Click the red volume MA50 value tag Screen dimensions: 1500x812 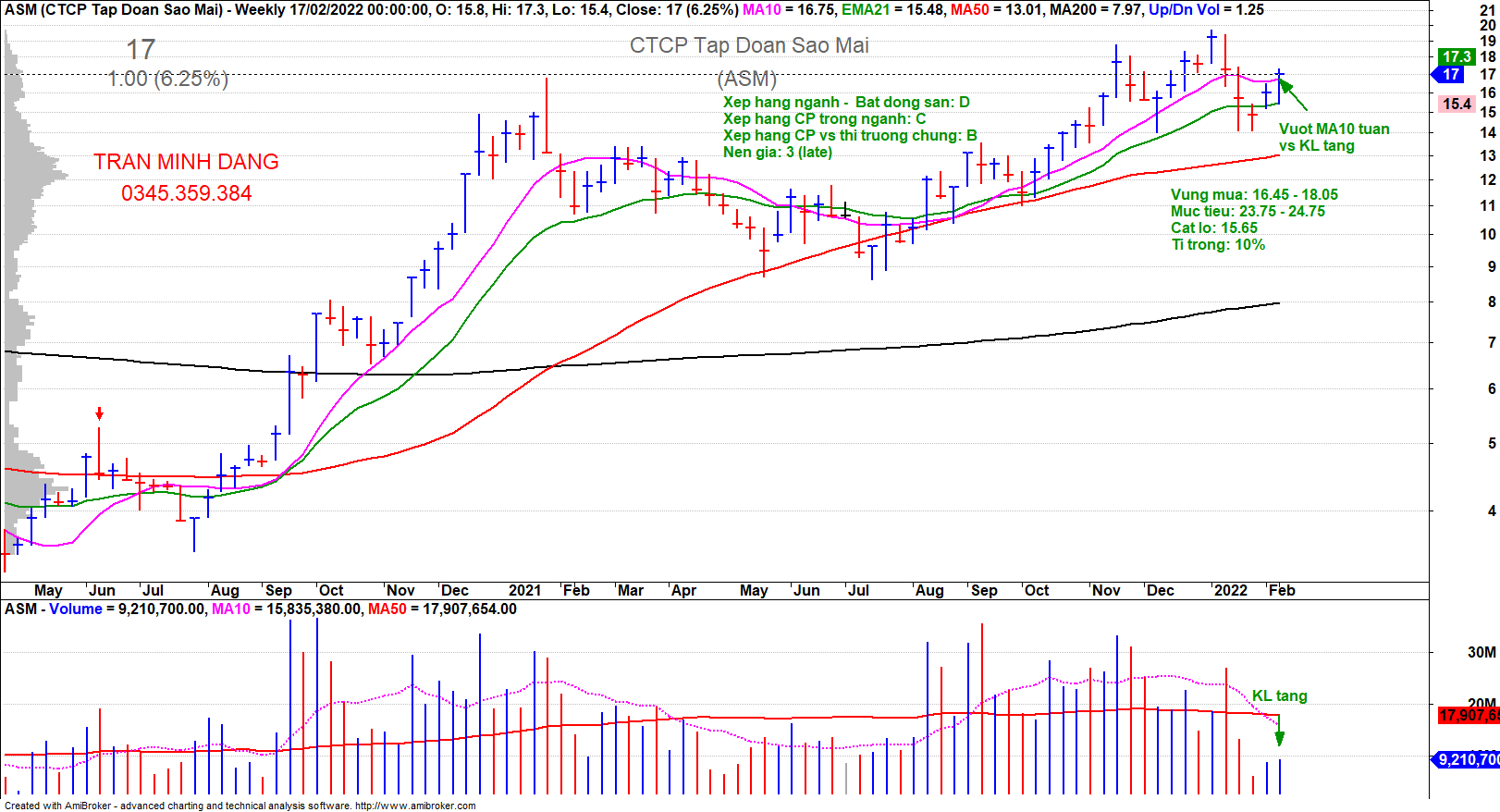1469,715
